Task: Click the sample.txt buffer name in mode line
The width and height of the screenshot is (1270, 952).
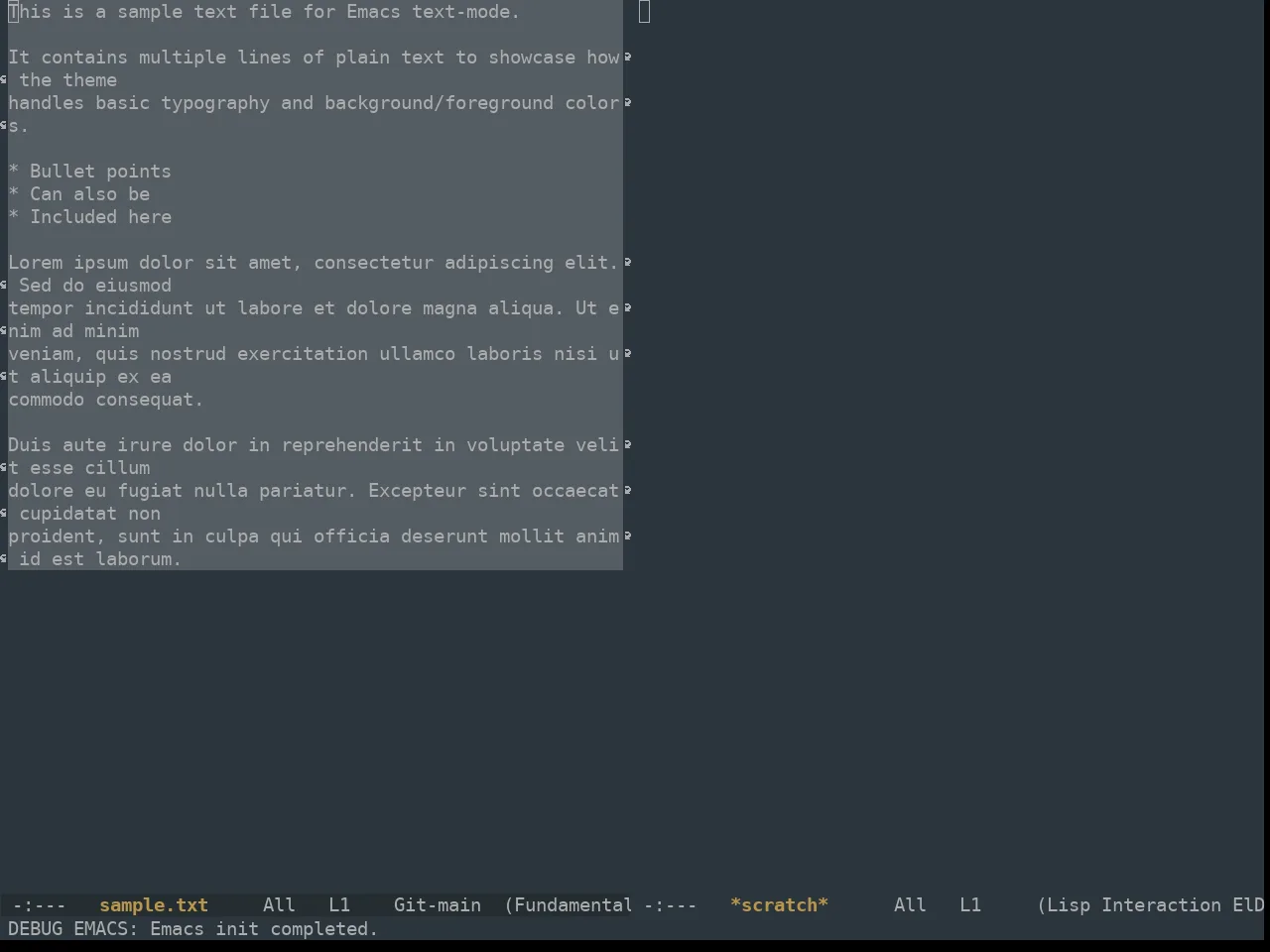Action: [x=154, y=904]
